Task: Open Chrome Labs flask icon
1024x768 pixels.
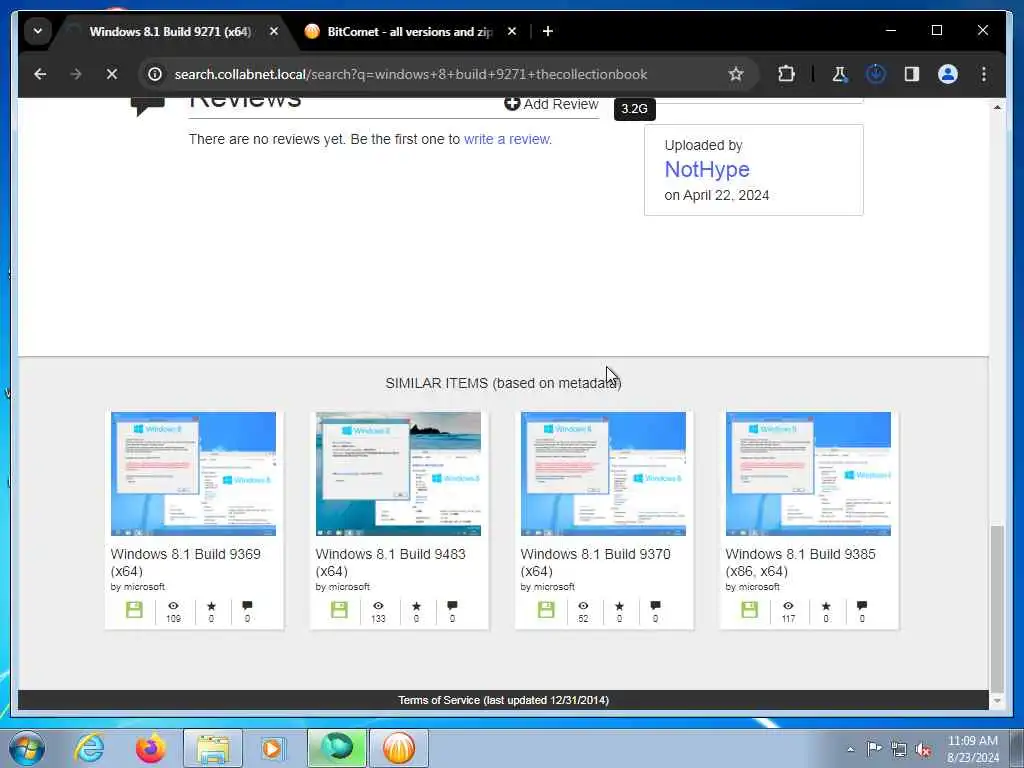Action: point(839,74)
